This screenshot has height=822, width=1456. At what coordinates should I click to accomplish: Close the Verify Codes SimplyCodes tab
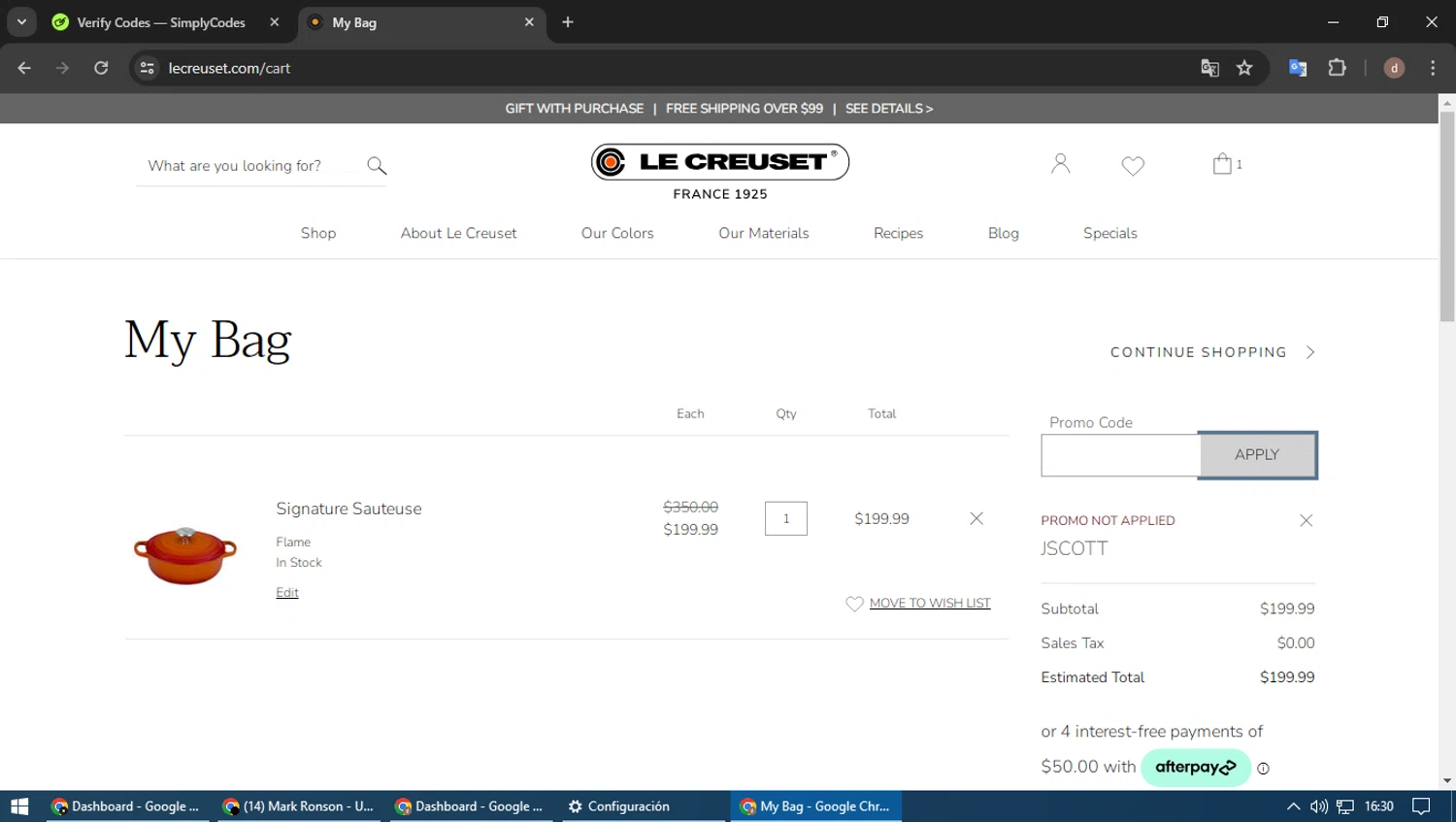click(x=275, y=22)
